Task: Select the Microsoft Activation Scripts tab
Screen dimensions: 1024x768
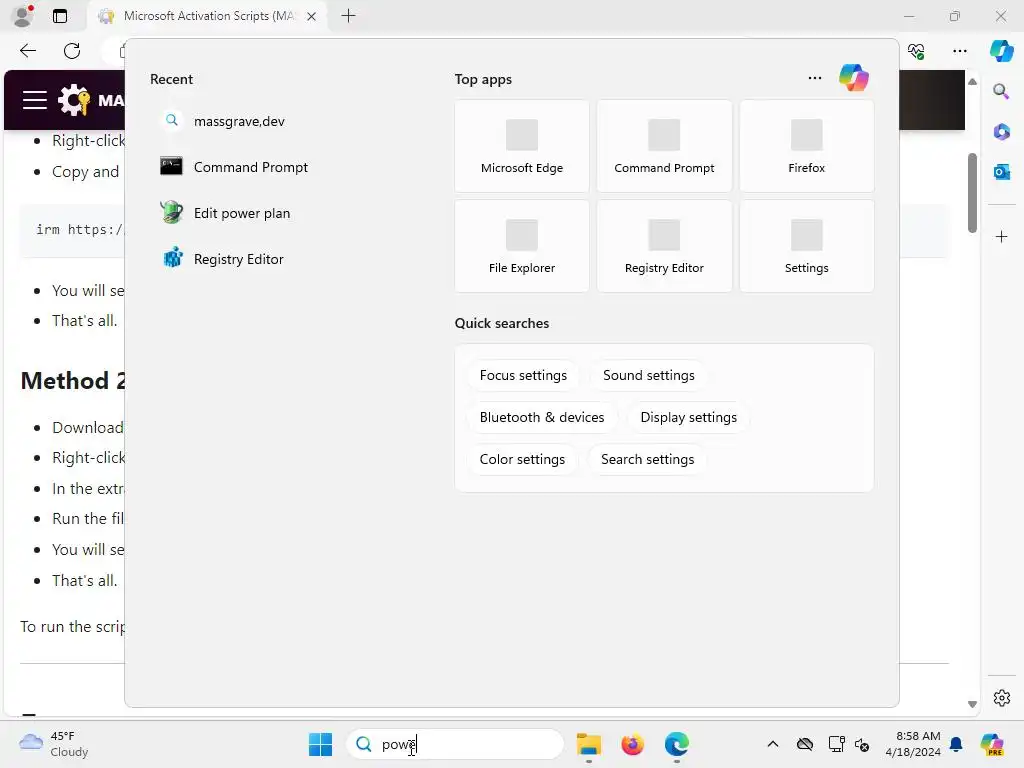Action: click(206, 16)
